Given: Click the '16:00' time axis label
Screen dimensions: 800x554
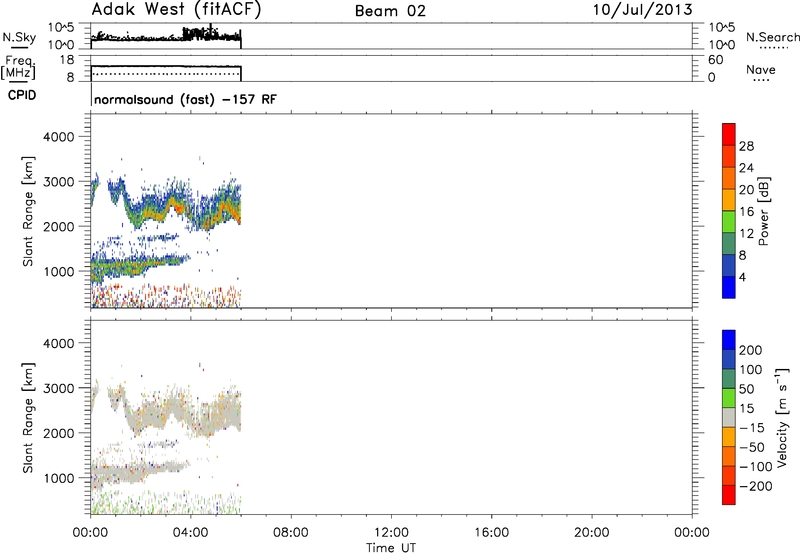Looking at the screenshot, I should coord(491,533).
